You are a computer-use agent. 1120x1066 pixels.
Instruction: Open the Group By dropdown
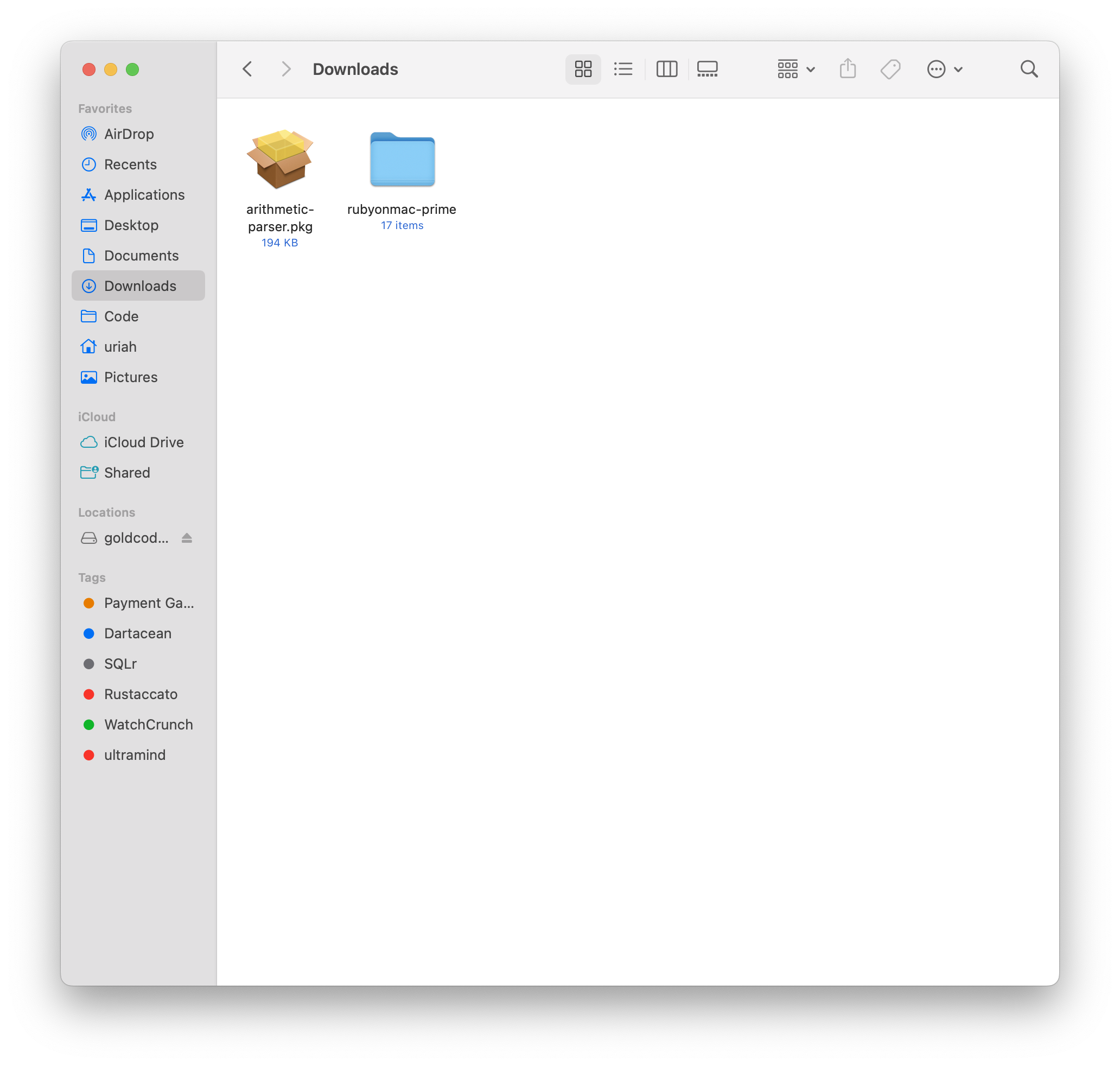pos(795,69)
